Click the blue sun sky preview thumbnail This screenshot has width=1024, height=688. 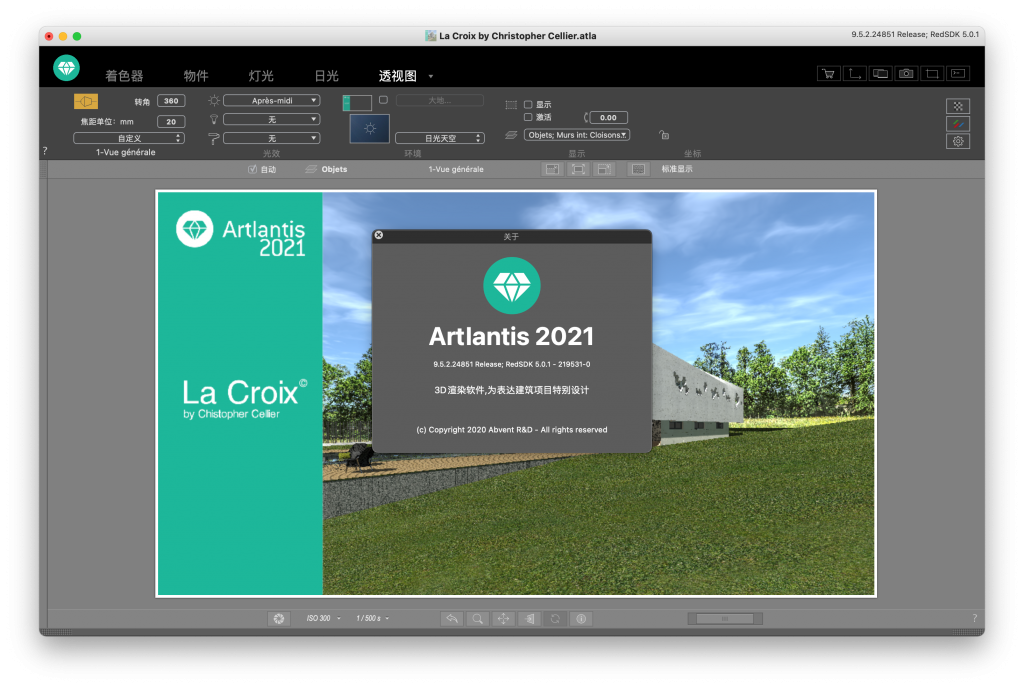coord(370,129)
